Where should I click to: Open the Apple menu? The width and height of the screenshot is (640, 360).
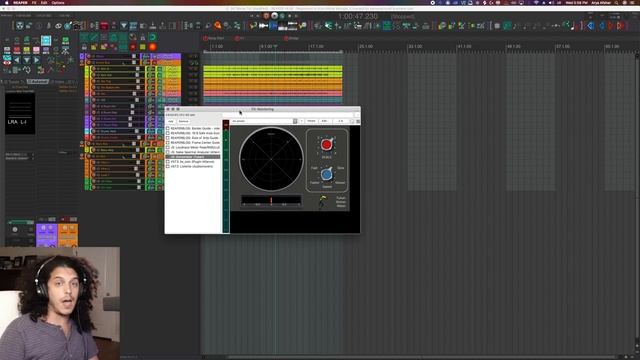(x=7, y=2)
